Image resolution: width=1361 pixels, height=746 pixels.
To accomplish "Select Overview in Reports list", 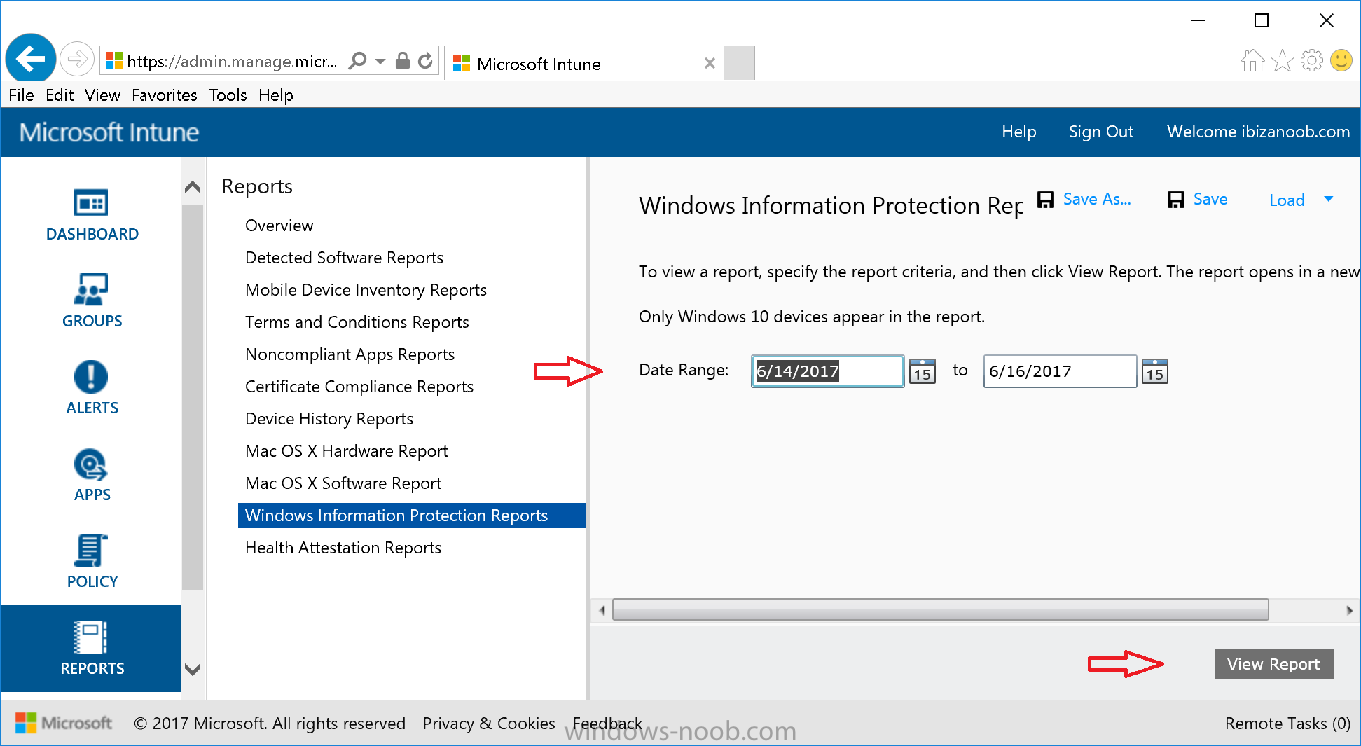I will pos(279,226).
